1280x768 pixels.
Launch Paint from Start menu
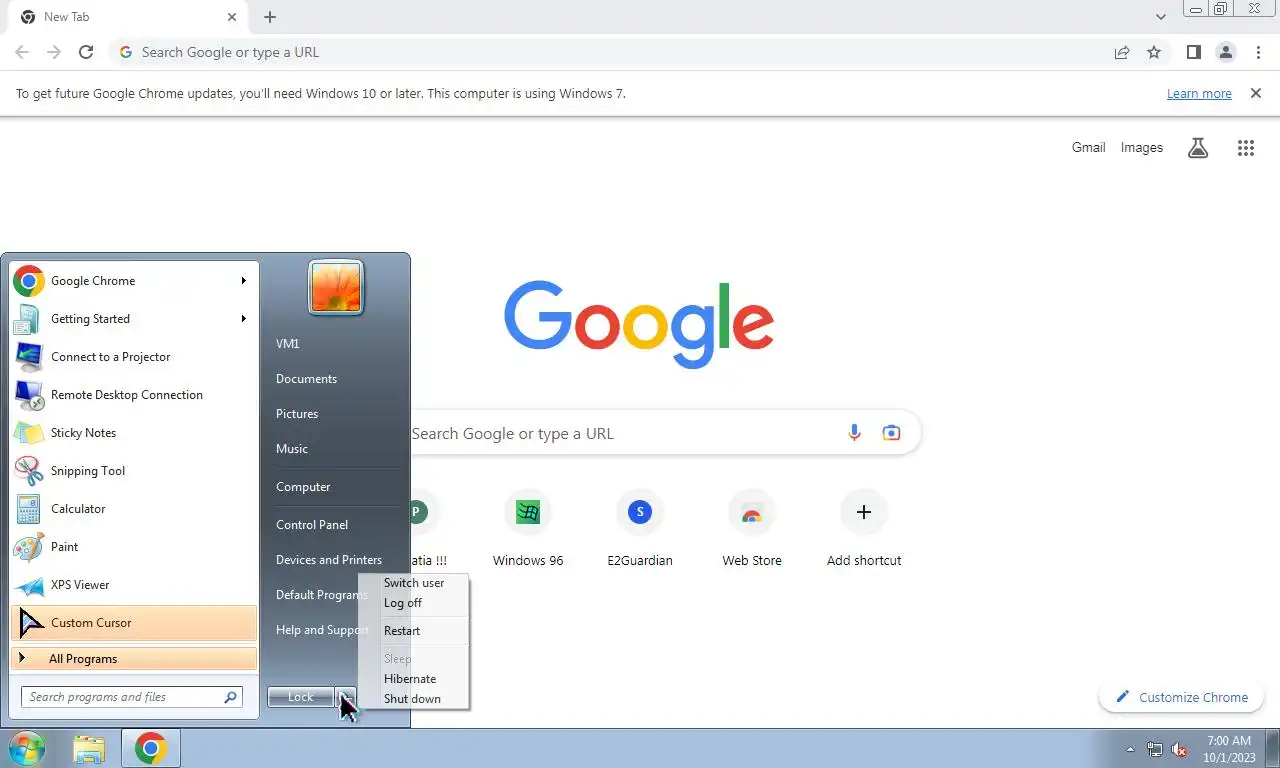pos(134,547)
